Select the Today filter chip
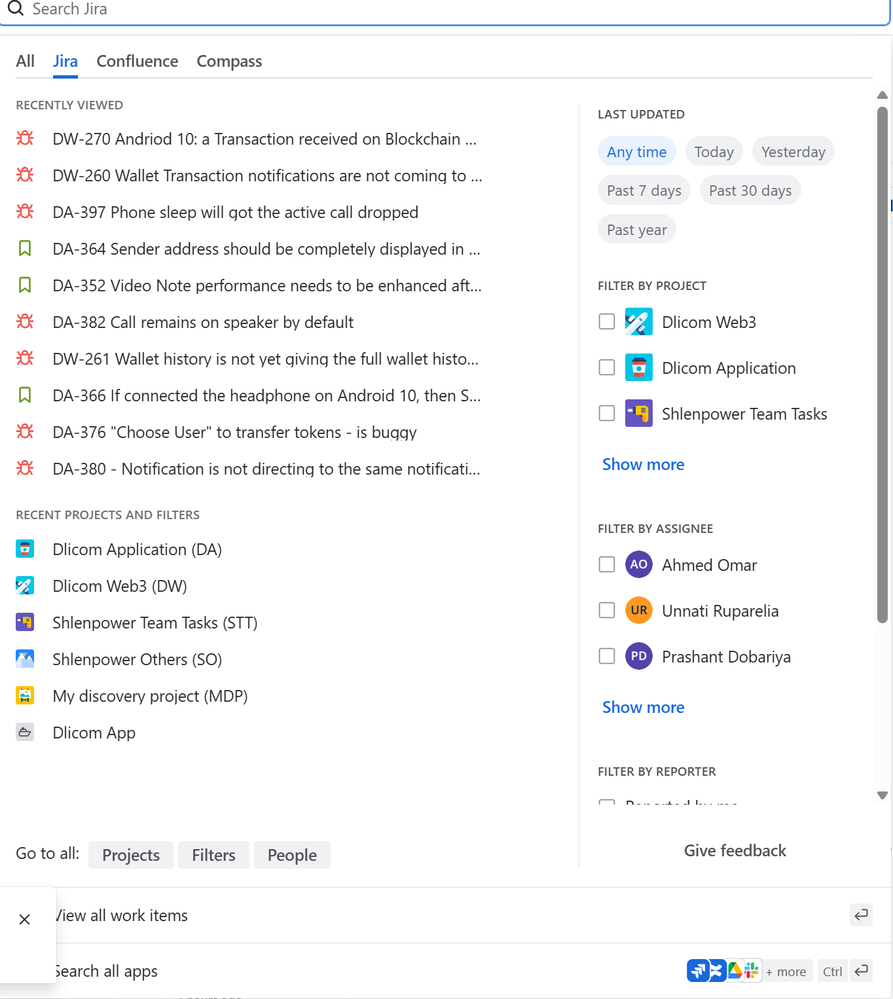The image size is (893, 999). click(x=714, y=152)
